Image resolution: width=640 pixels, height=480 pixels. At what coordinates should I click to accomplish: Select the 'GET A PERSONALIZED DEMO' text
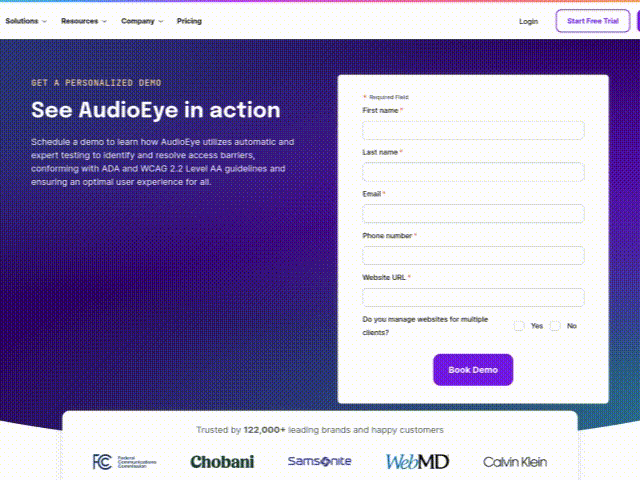tap(96, 83)
